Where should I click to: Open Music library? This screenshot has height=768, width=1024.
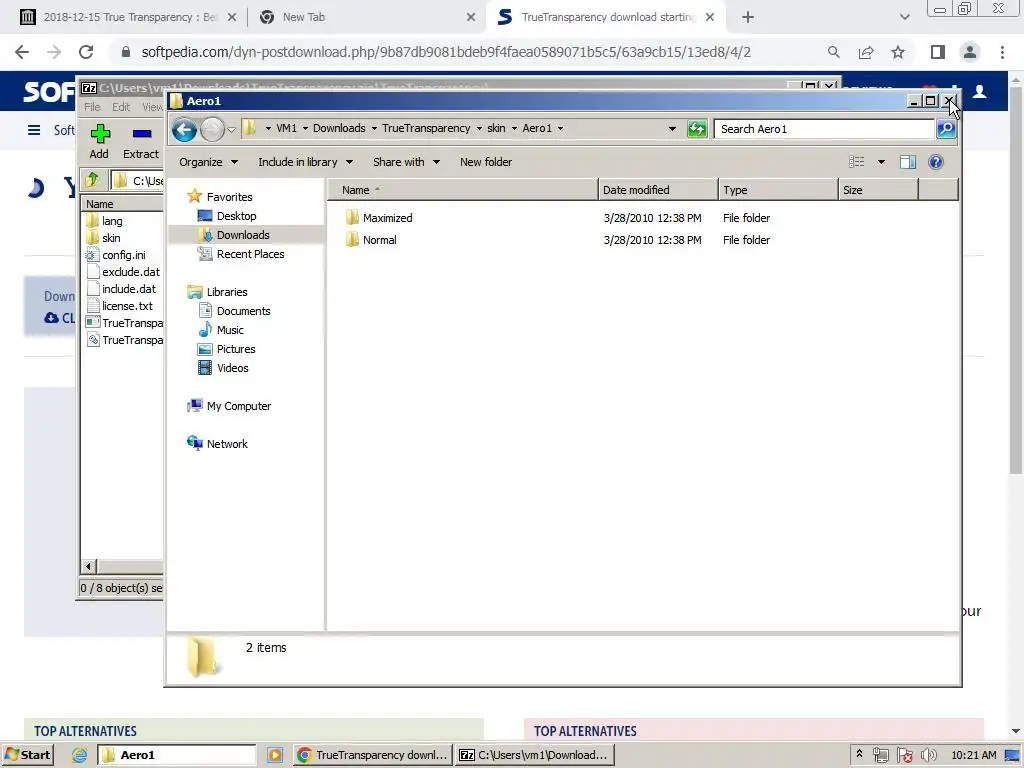click(x=221, y=330)
